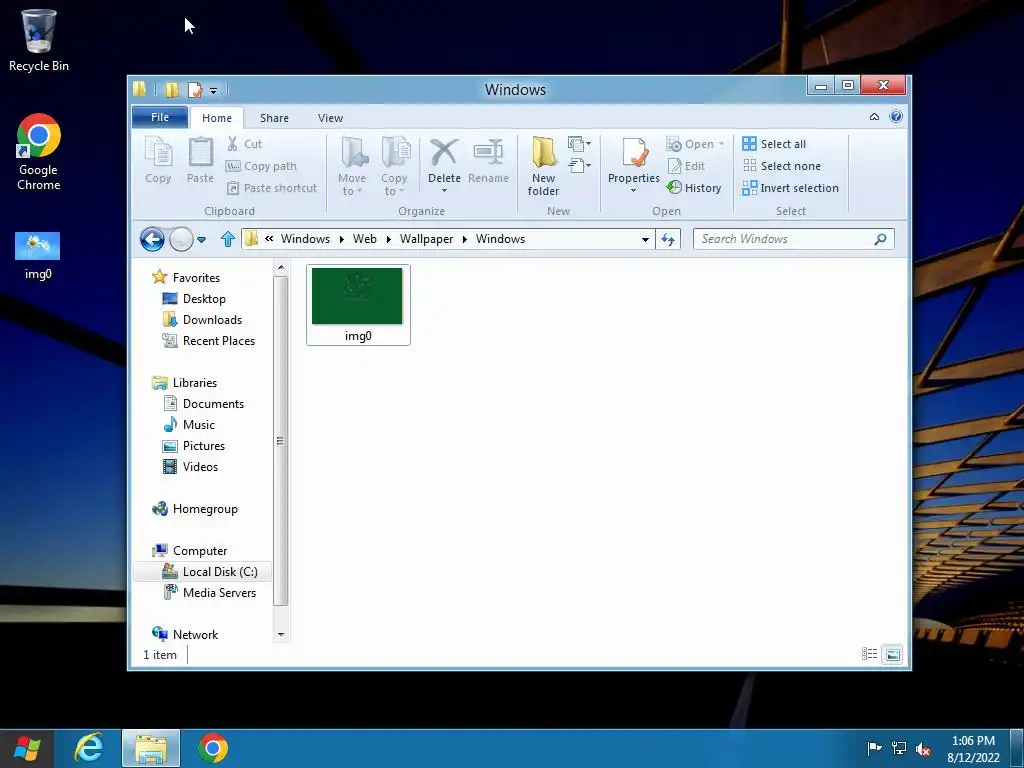The height and width of the screenshot is (768, 1024).
Task: Click quick access New folder icon
Action: [x=172, y=89]
